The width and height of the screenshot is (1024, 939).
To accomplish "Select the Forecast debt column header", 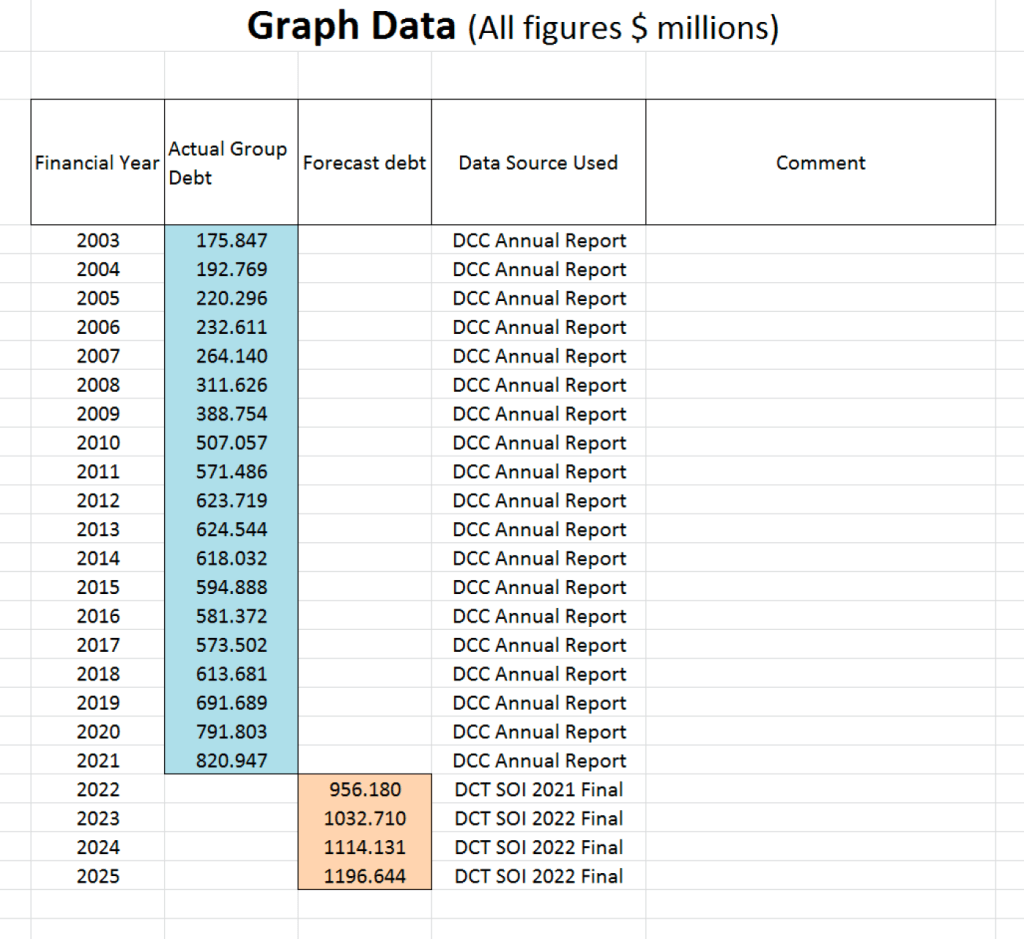I will pos(364,162).
